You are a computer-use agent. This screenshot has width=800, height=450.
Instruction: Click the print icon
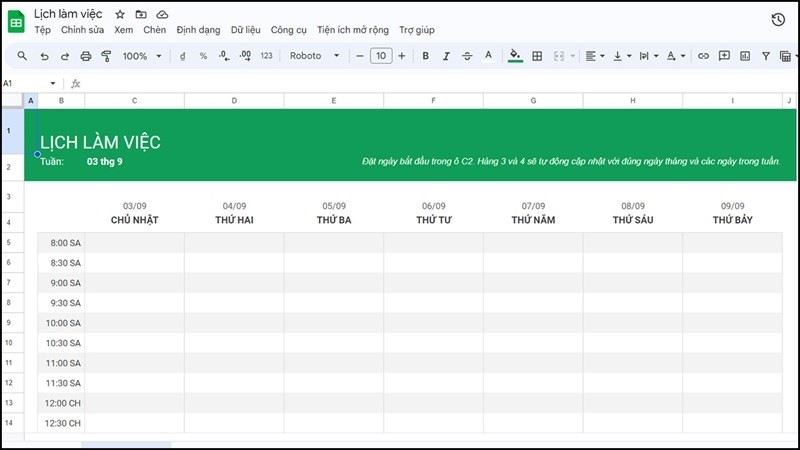click(85, 56)
